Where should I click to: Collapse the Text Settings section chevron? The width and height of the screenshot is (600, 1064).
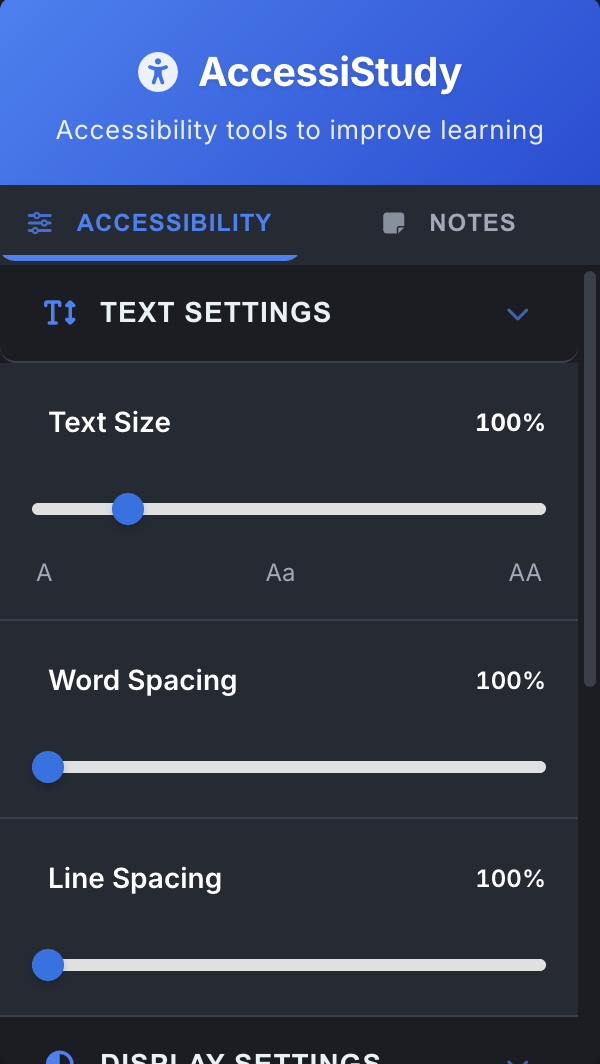[x=517, y=314]
